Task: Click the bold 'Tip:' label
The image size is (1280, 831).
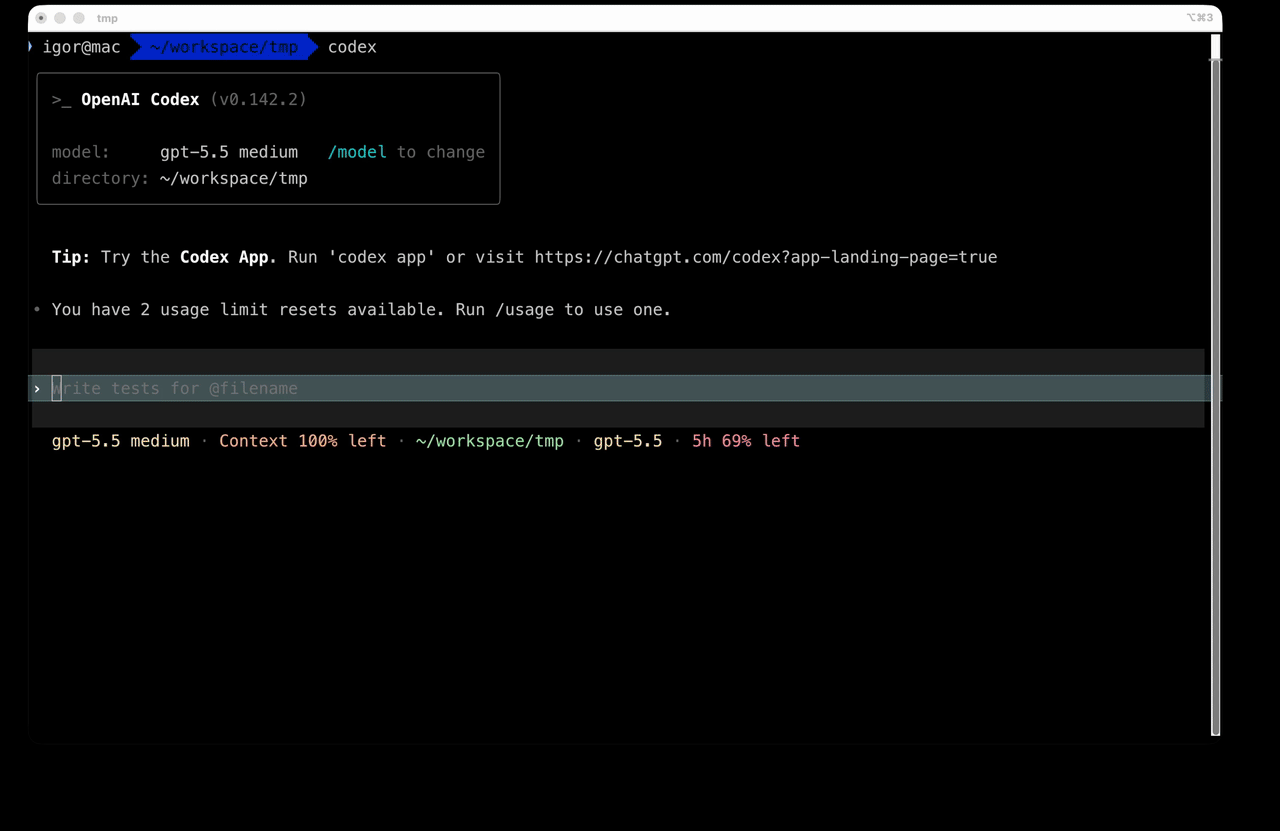Action: (x=71, y=257)
